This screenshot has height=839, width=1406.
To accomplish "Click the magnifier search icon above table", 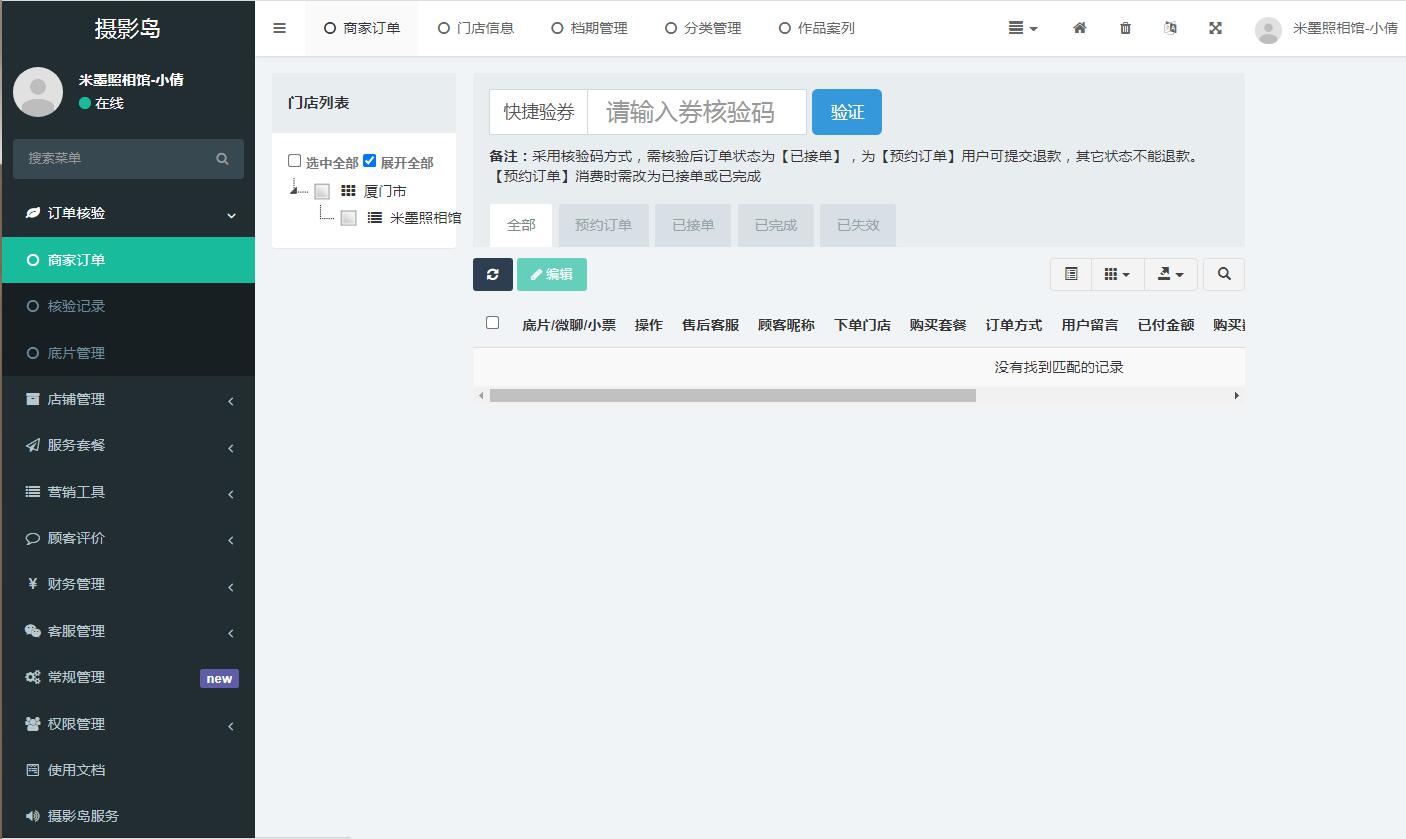I will tap(1224, 274).
